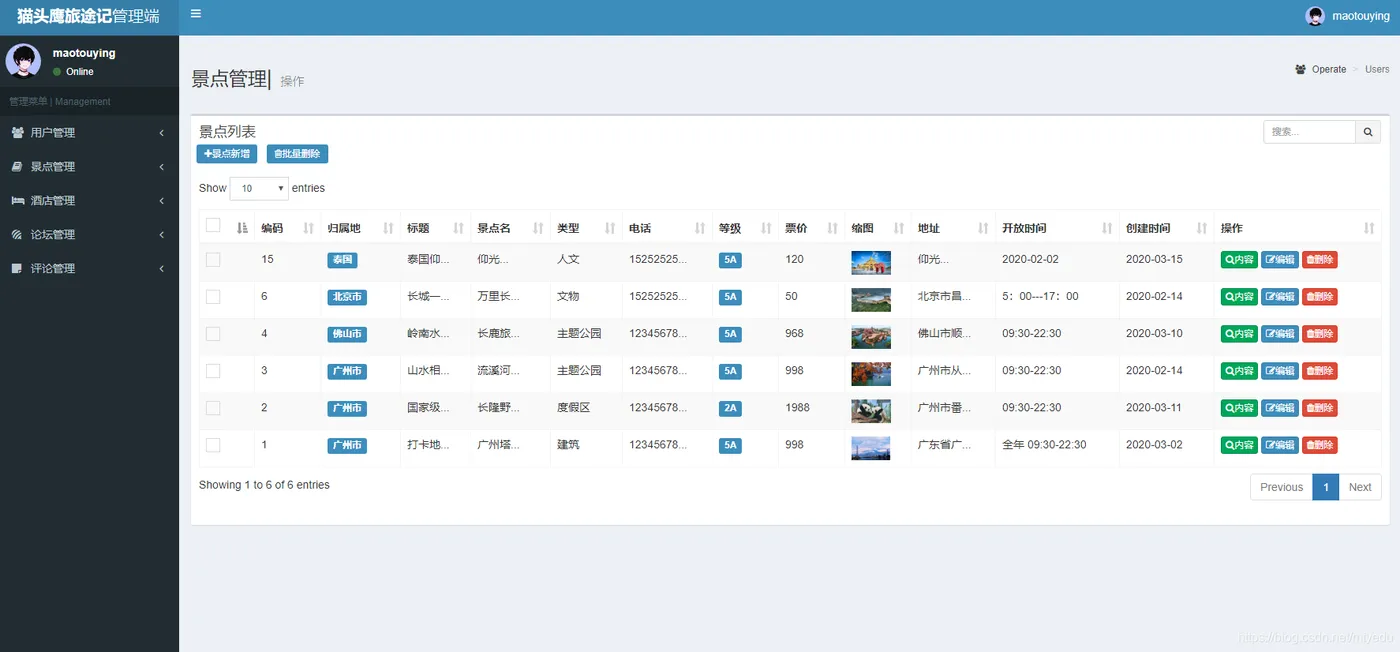
Task: Go to Next page
Action: tap(1360, 487)
